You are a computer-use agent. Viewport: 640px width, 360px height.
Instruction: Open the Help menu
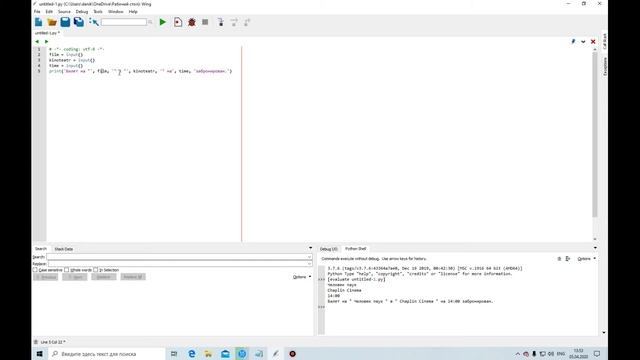click(133, 12)
